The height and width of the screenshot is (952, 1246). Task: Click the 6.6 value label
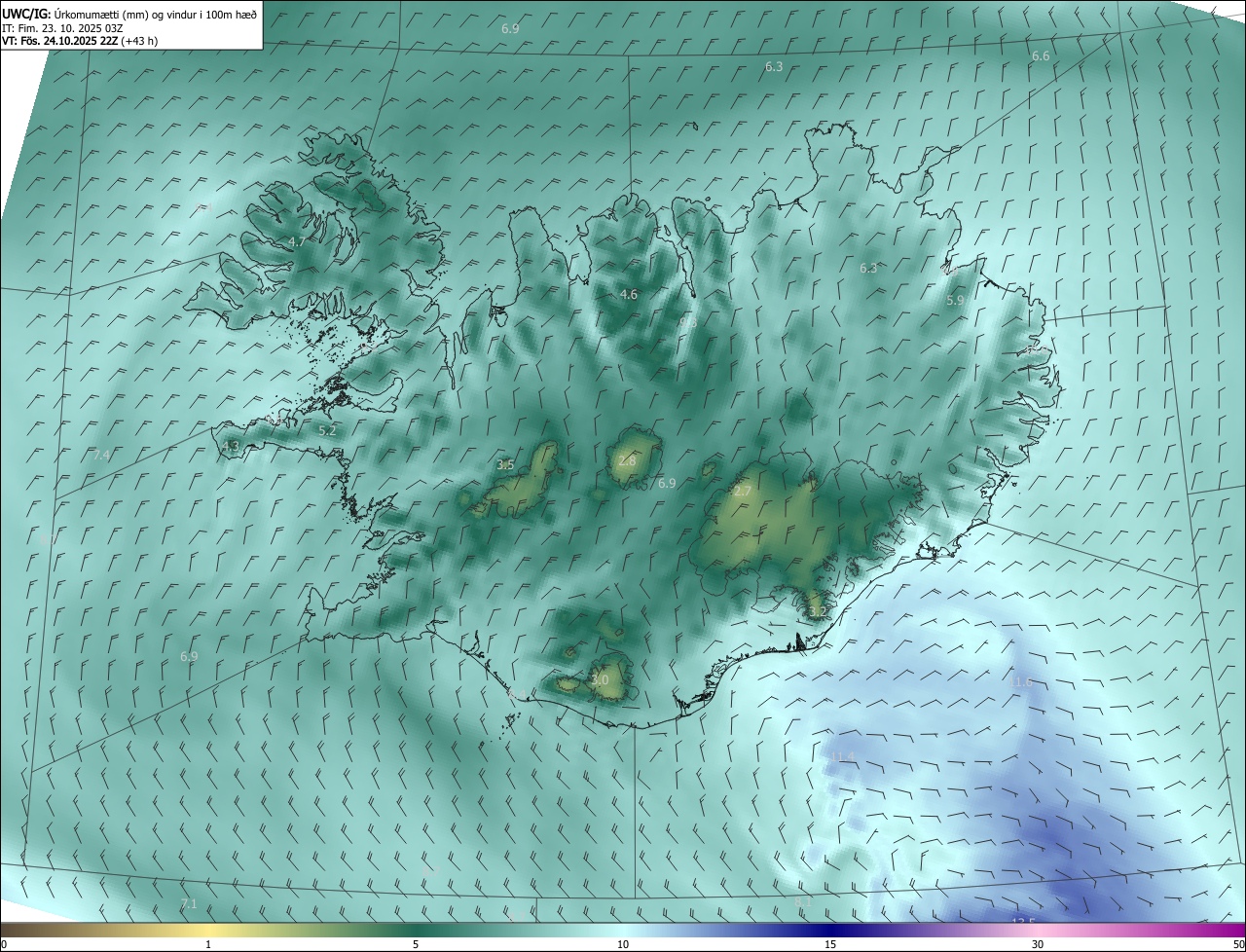point(1041,56)
